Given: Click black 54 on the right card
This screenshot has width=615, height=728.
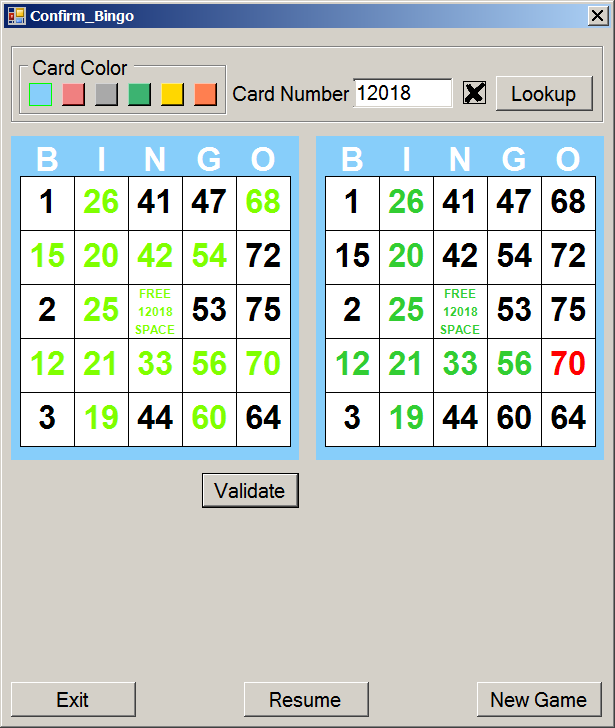Looking at the screenshot, I should 514,257.
